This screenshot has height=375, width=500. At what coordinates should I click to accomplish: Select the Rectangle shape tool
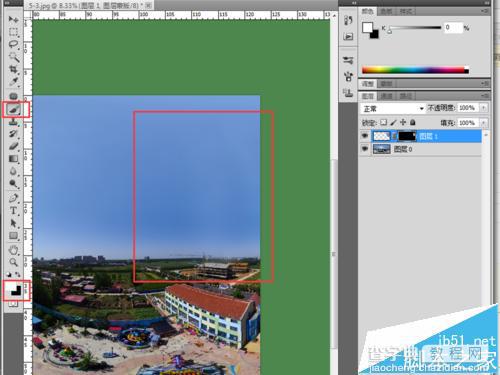(13, 236)
